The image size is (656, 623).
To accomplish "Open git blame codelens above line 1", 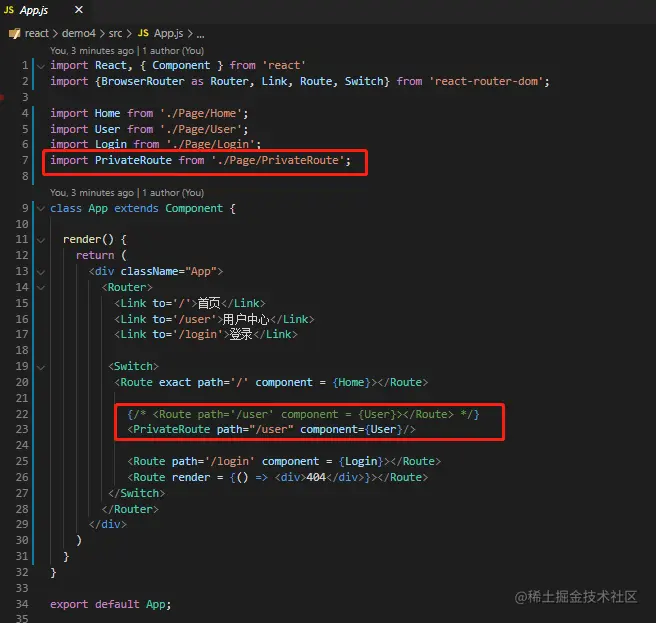I will point(127,51).
